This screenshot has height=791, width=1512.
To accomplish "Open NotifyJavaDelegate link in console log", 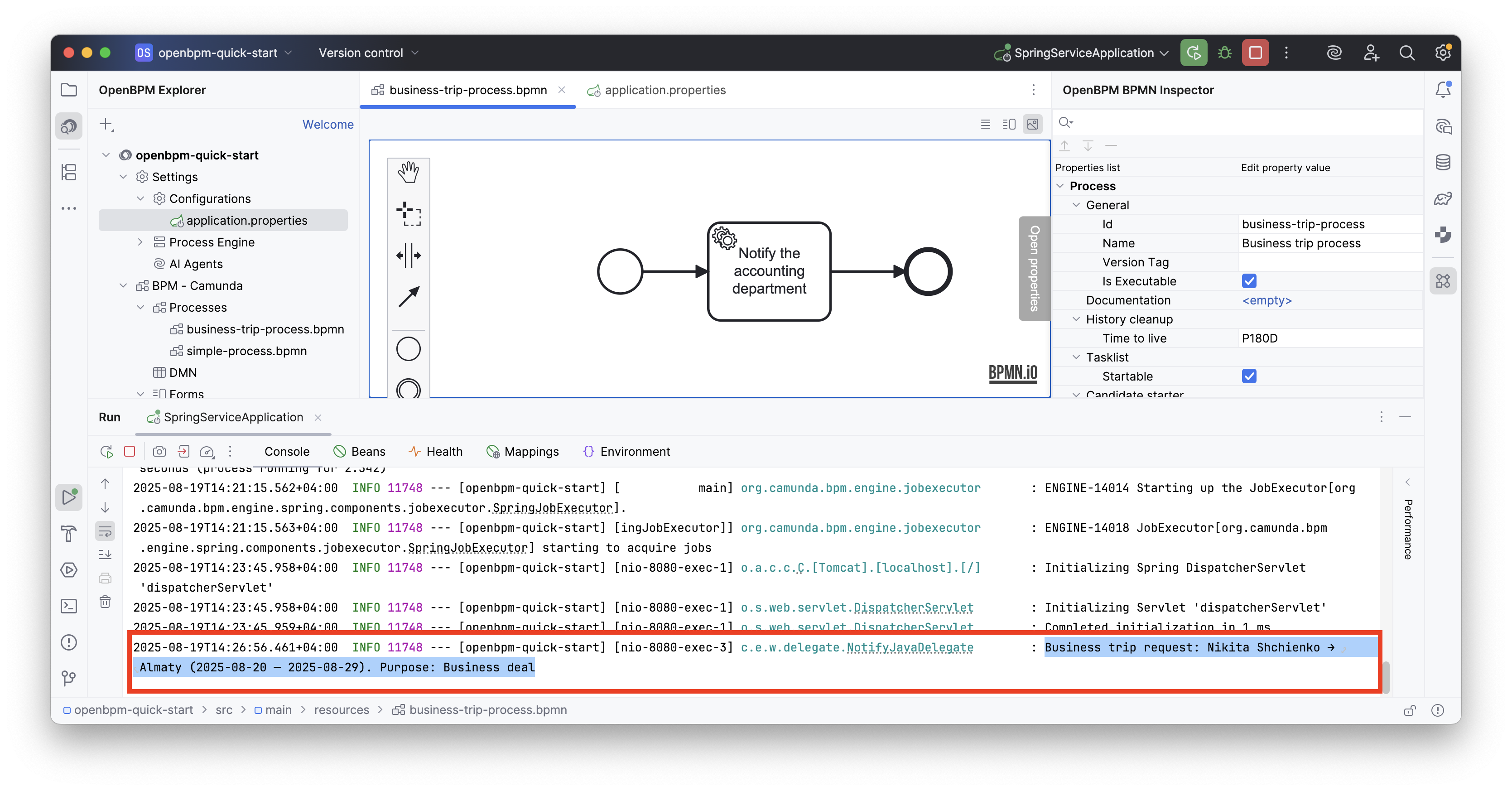I will (910, 648).
